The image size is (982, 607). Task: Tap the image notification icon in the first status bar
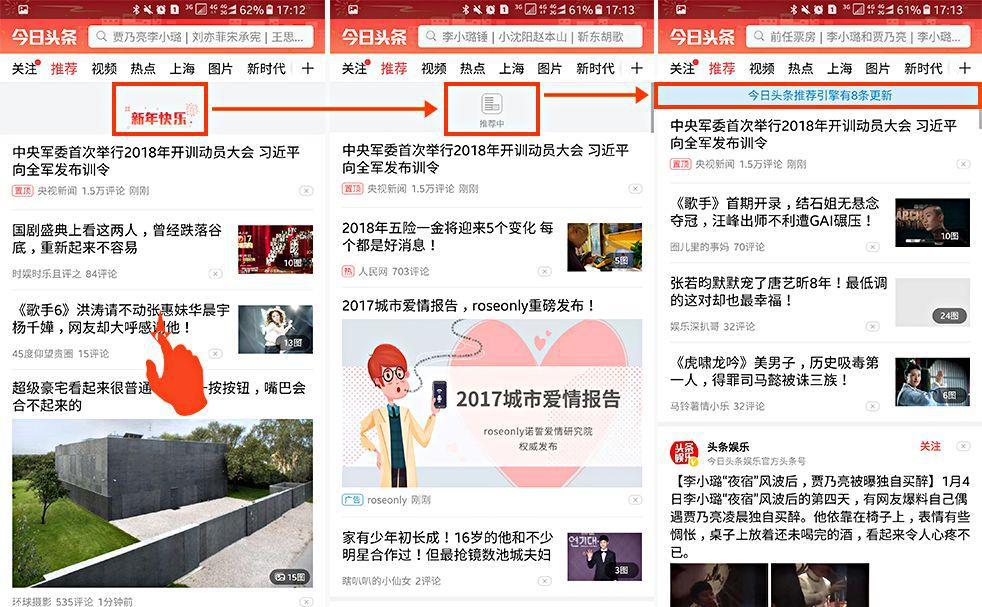[x=23, y=10]
